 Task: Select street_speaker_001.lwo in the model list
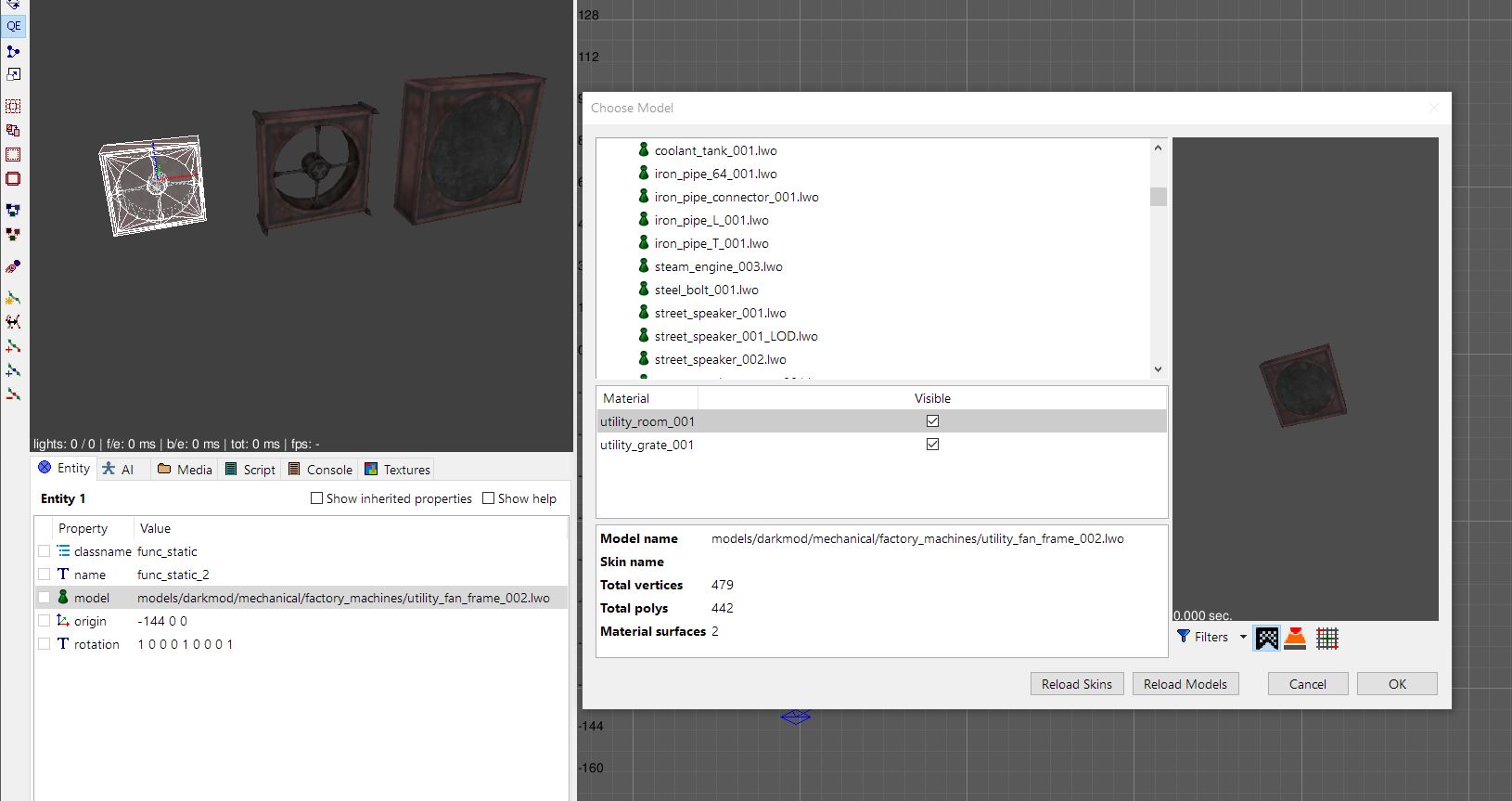(720, 313)
